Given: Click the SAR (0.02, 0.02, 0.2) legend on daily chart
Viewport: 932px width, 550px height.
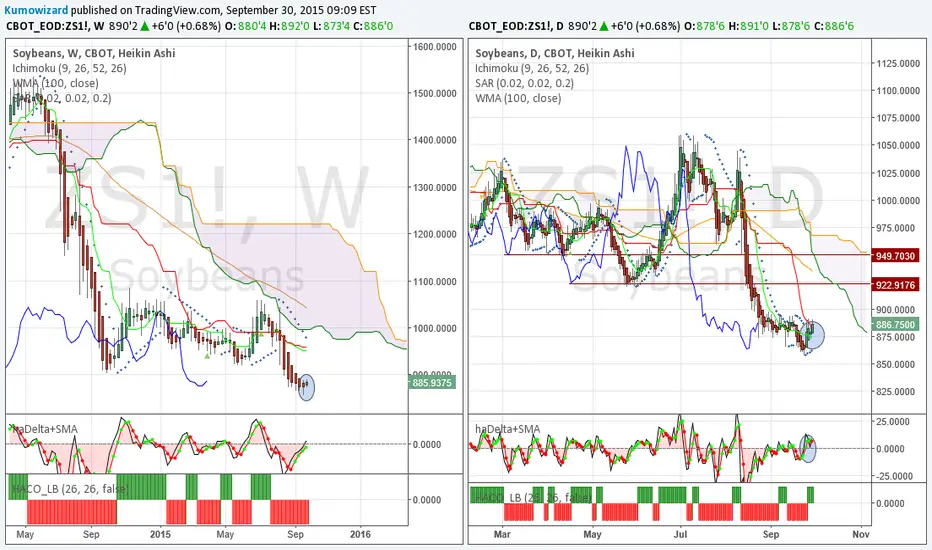Looking at the screenshot, I should click(524, 83).
